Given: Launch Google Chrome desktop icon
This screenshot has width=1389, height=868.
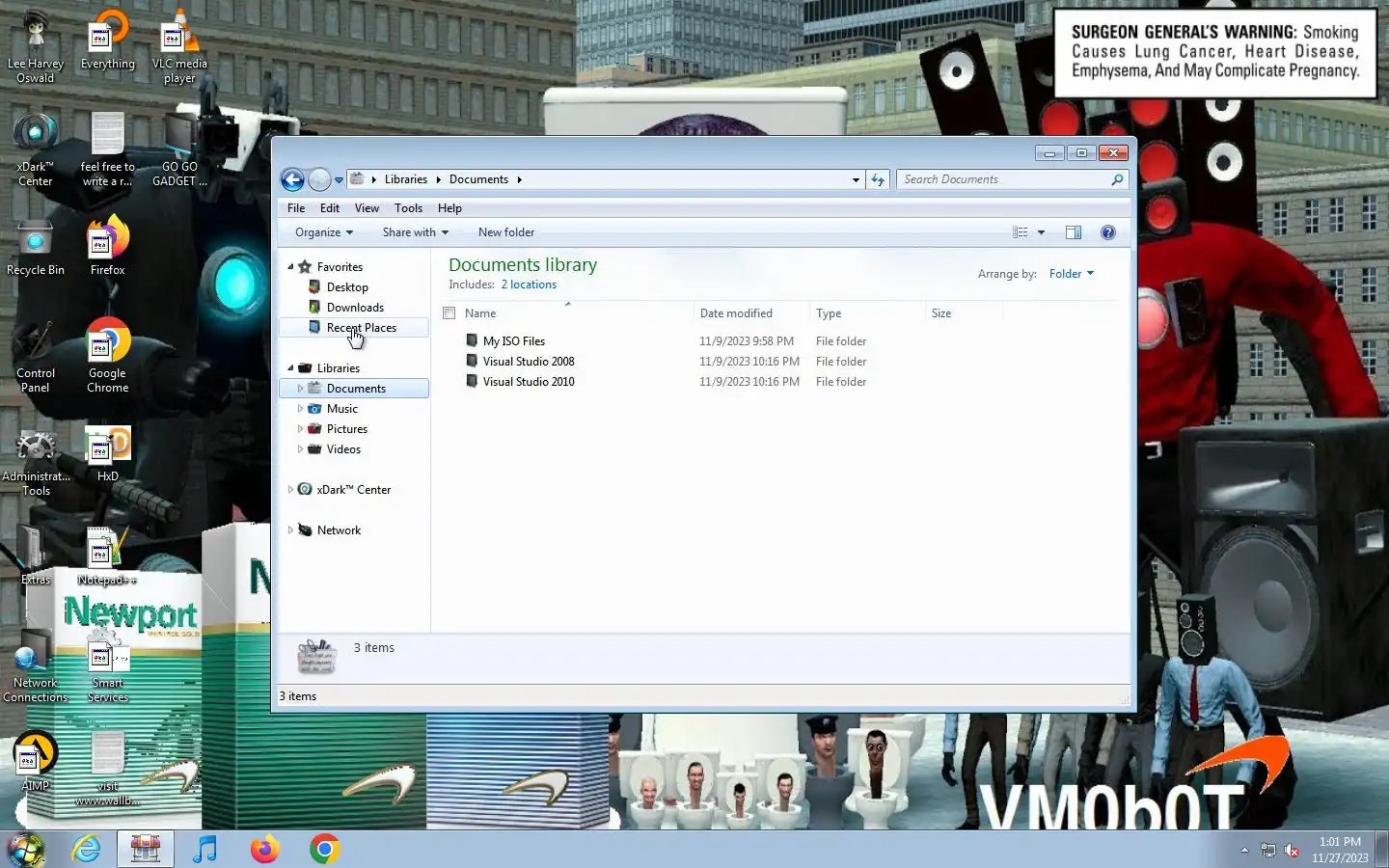Looking at the screenshot, I should coord(107,357).
